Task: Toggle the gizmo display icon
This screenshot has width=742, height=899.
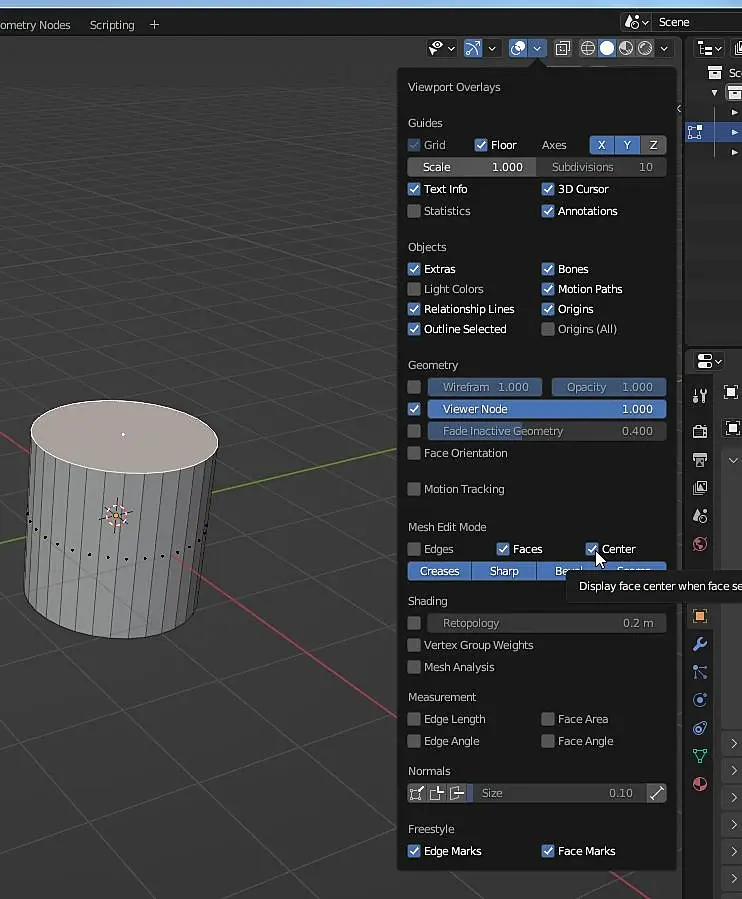Action: [x=473, y=48]
